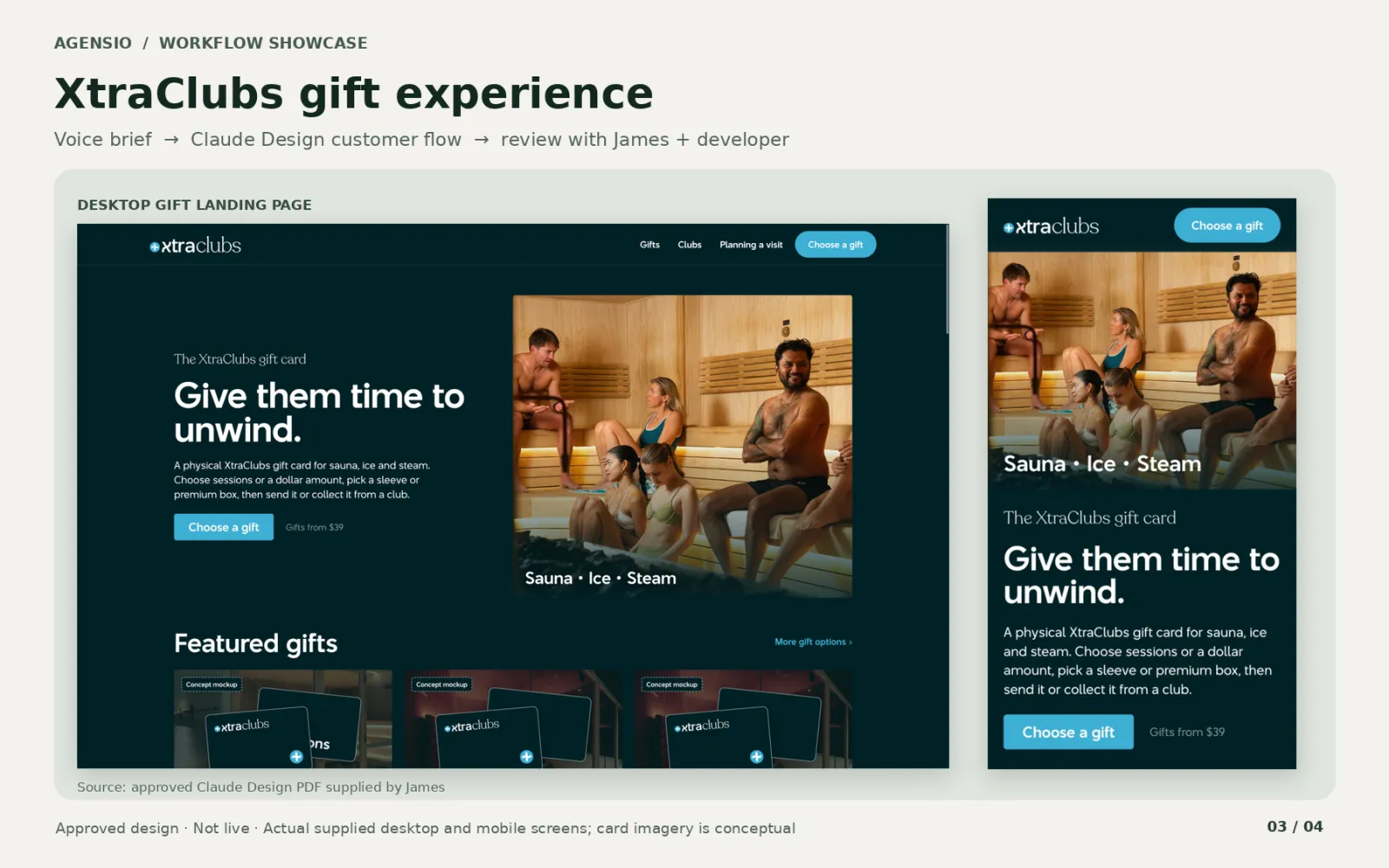Open the third featured gift thumbnail
Viewport: 1389px width, 868px height.
743,719
